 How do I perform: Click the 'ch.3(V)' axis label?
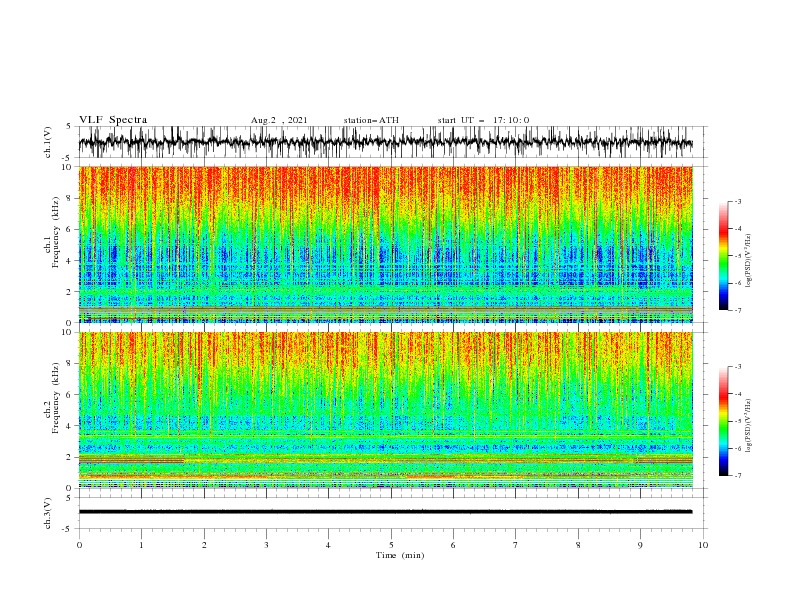(x=48, y=513)
